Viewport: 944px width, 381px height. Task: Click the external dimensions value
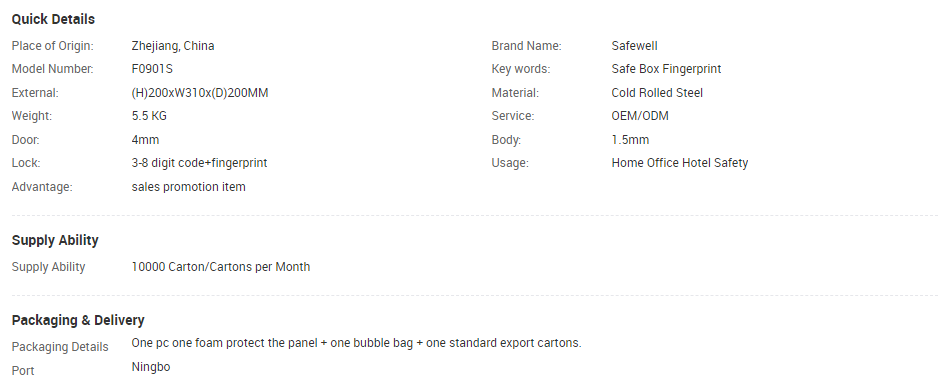[200, 93]
